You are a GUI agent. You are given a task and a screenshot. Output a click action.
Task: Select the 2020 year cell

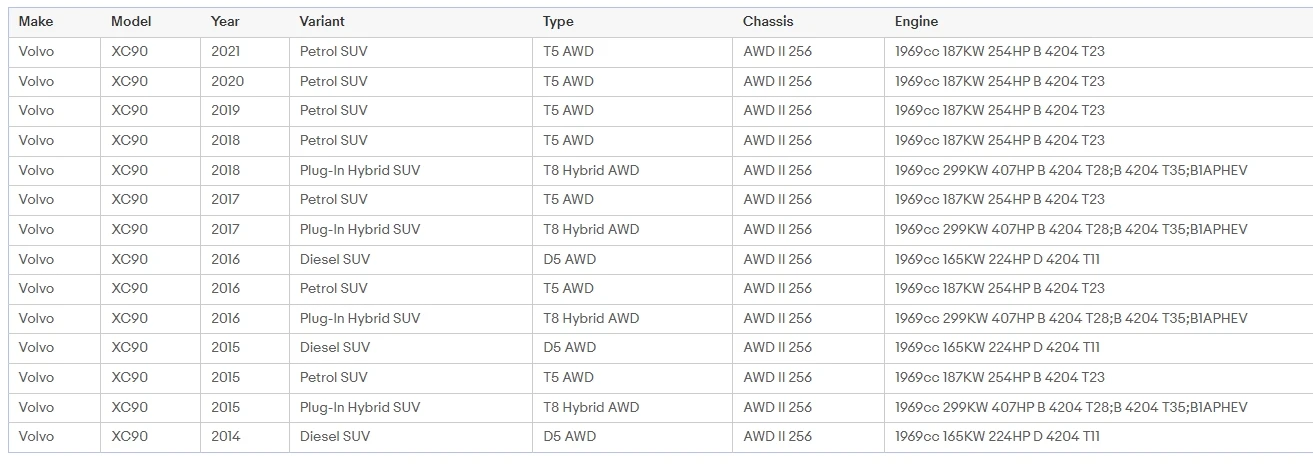[x=227, y=81]
